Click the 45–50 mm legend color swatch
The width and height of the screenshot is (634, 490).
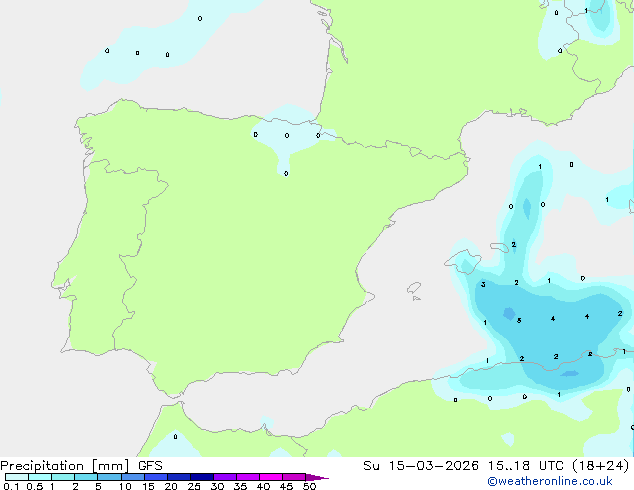click(x=294, y=477)
